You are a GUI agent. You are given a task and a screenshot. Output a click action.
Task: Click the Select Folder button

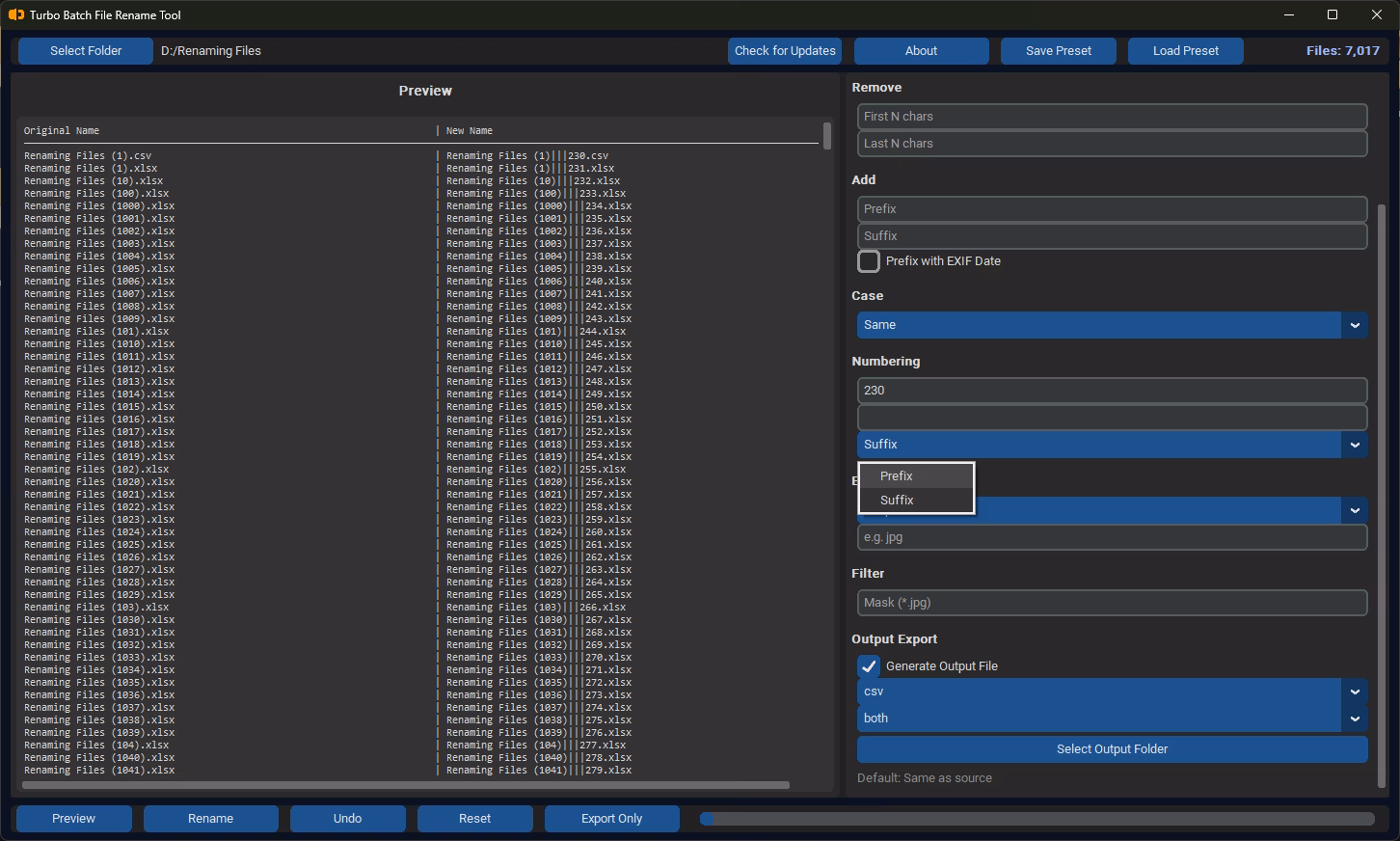[86, 51]
